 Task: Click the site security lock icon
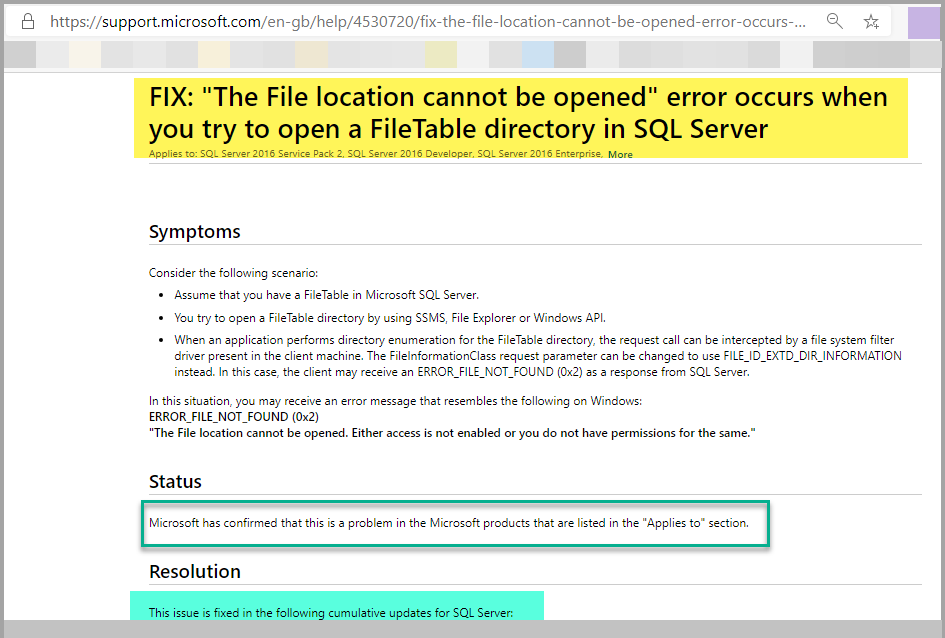tap(28, 22)
